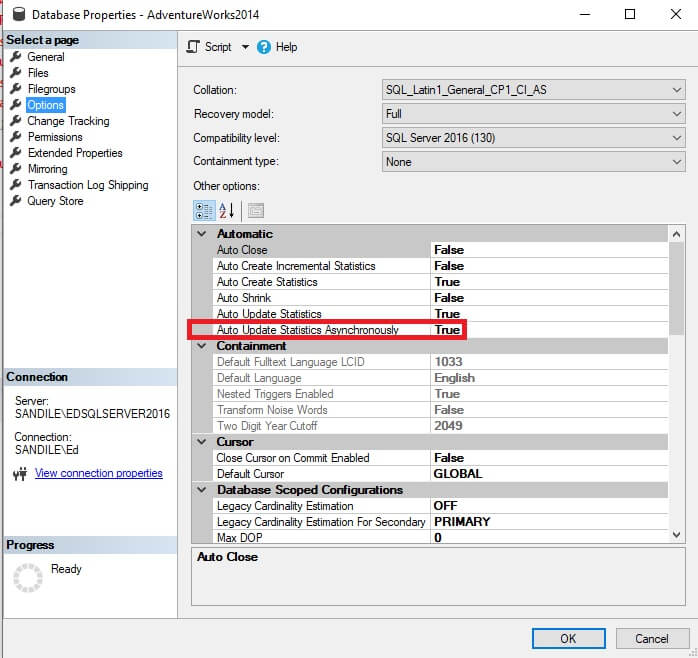This screenshot has height=658, width=698.
Task: Click the PRIMARY value for Secondary estimation
Action: (462, 522)
